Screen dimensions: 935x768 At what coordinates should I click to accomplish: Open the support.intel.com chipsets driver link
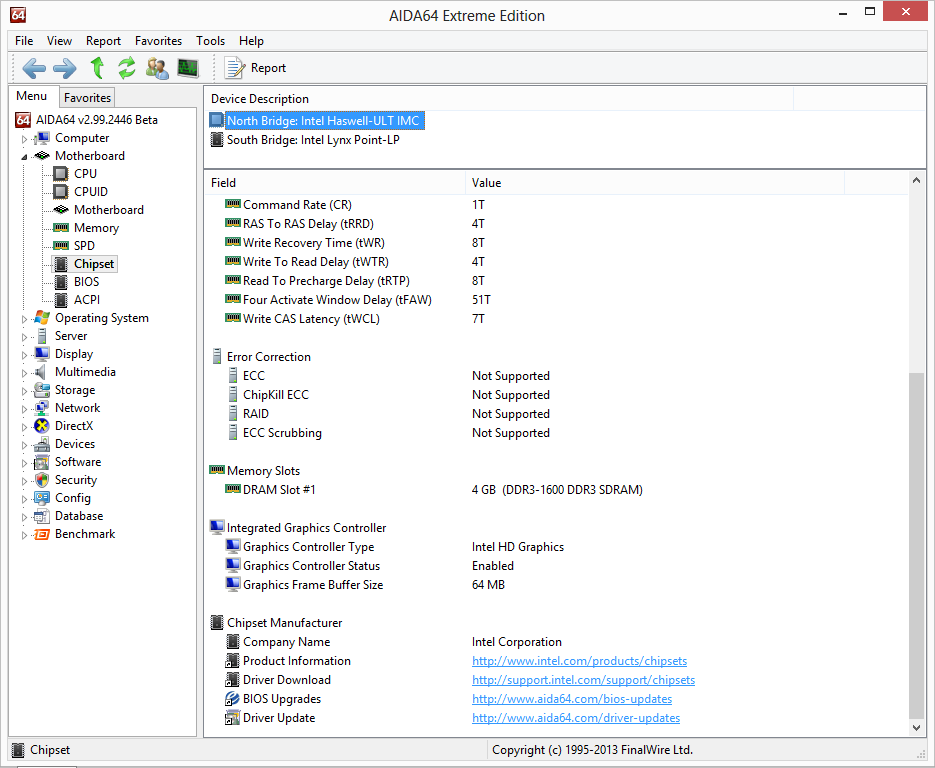coord(583,680)
